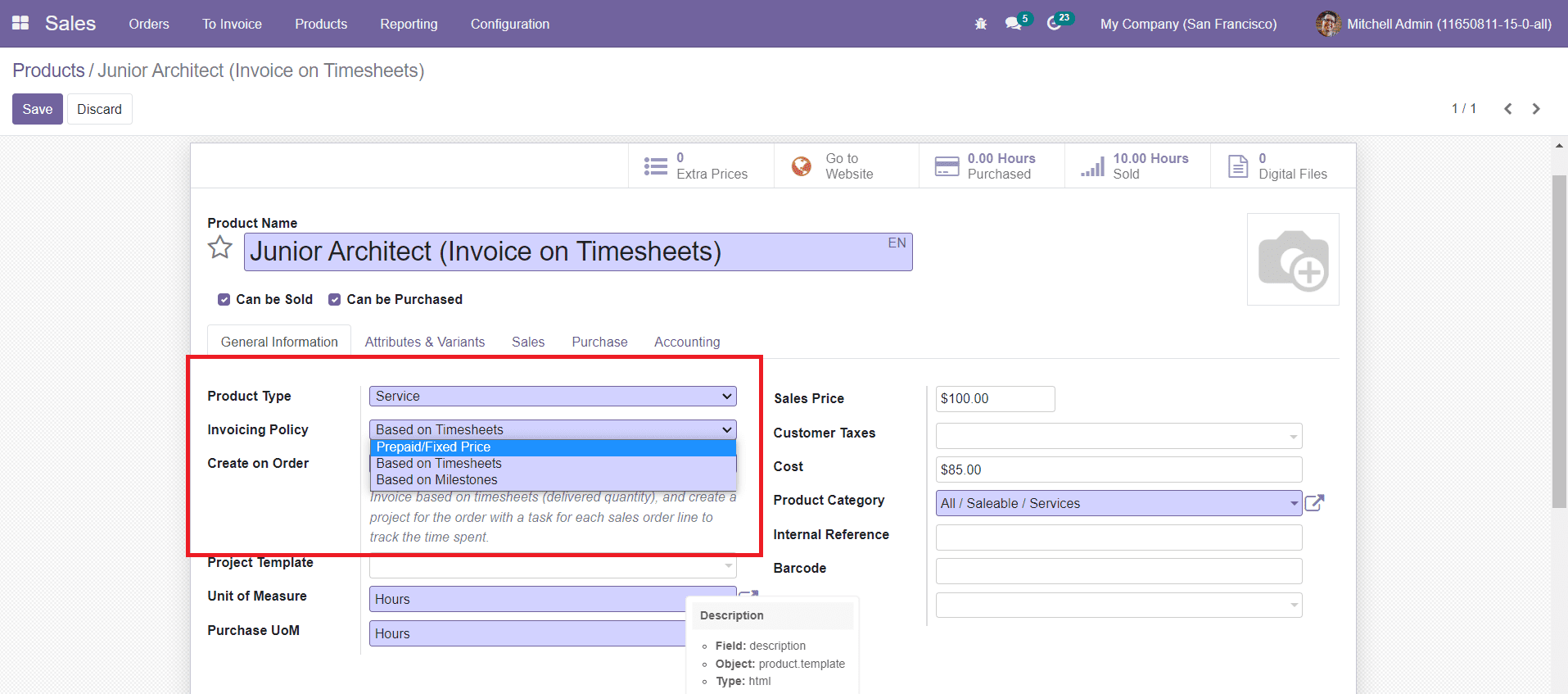Open Product Category external link icon
Screen dimensions: 1568x694
(x=1314, y=503)
